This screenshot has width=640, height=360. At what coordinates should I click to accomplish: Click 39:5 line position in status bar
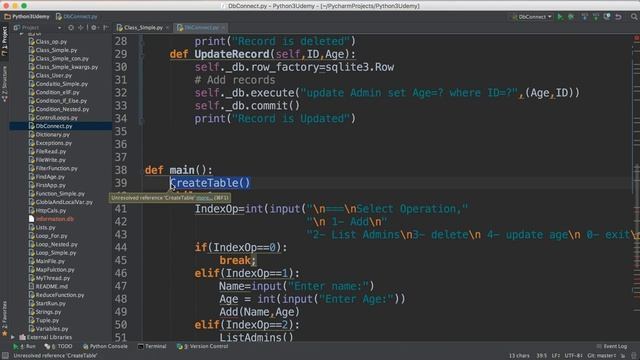[x=542, y=356]
